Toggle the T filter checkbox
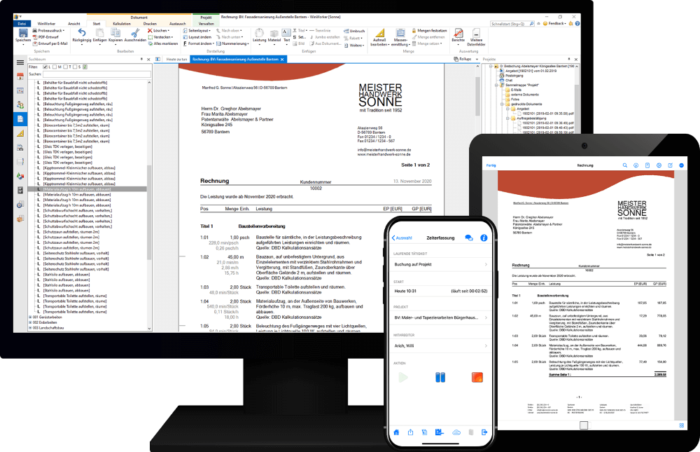This screenshot has width=700, height=452. pos(65,67)
